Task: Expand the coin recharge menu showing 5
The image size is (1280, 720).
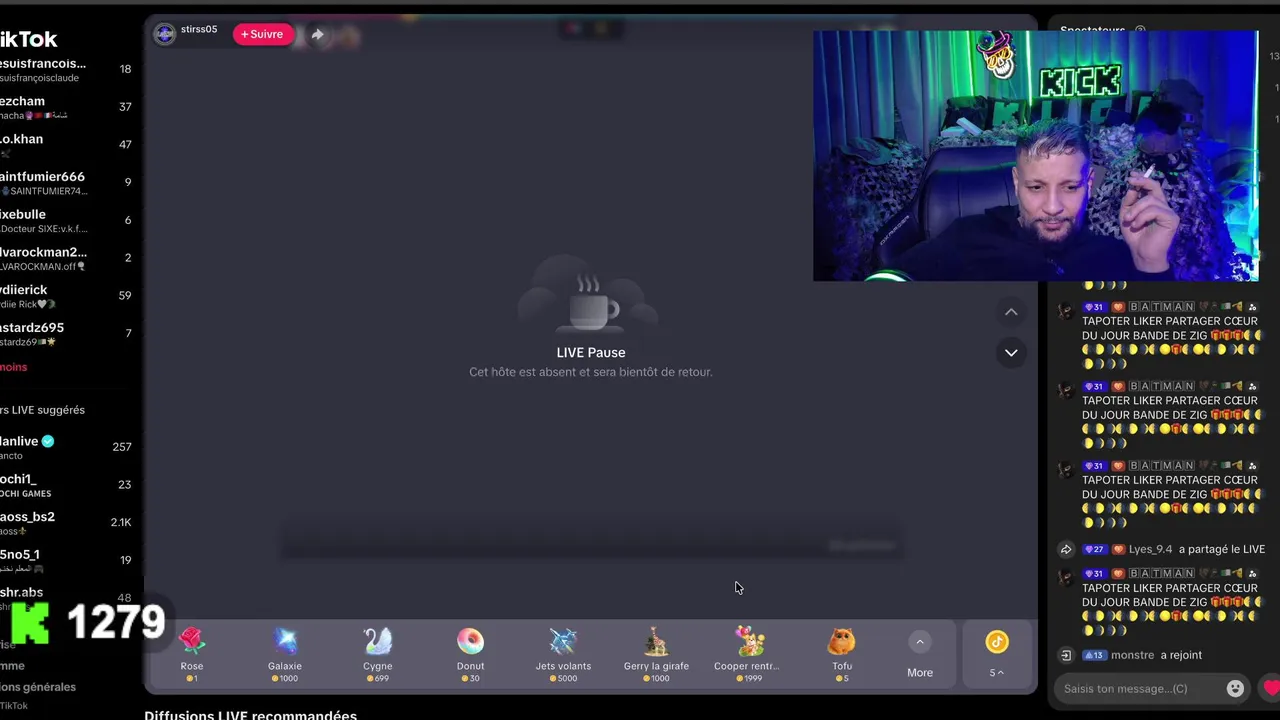Action: (x=996, y=672)
